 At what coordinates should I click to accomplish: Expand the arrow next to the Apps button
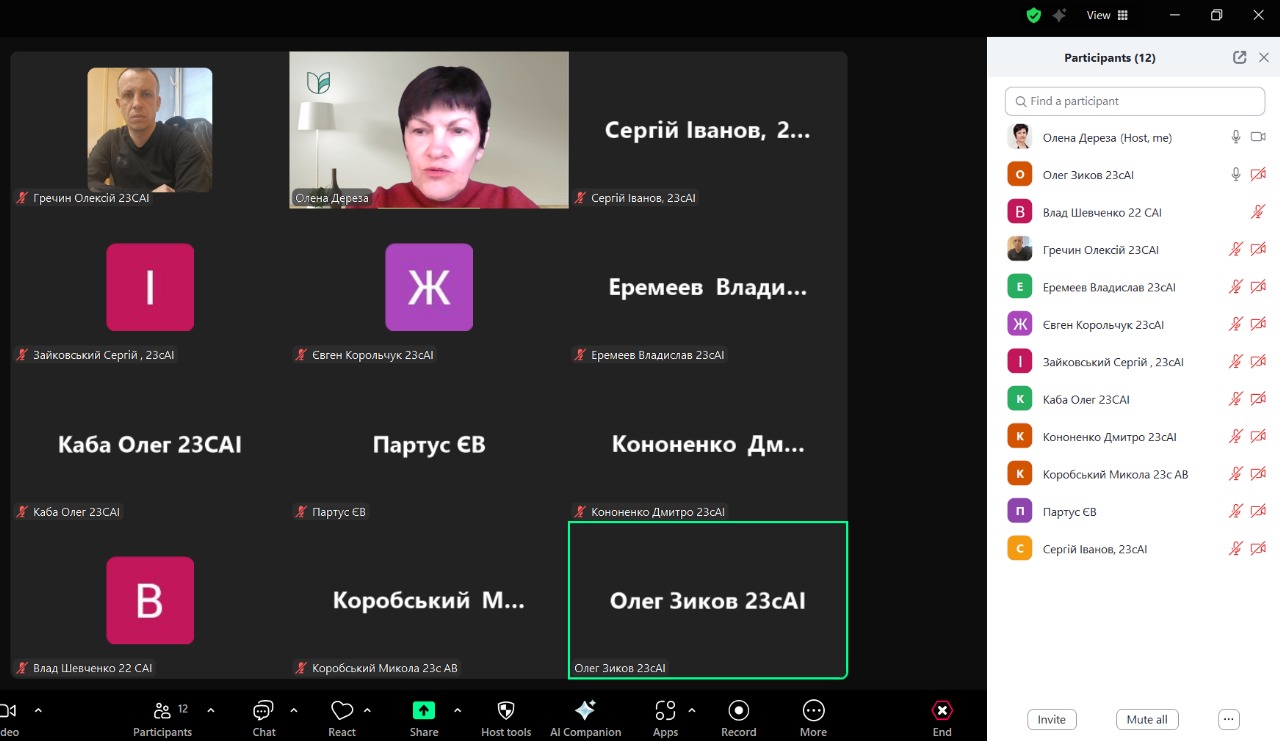(691, 711)
